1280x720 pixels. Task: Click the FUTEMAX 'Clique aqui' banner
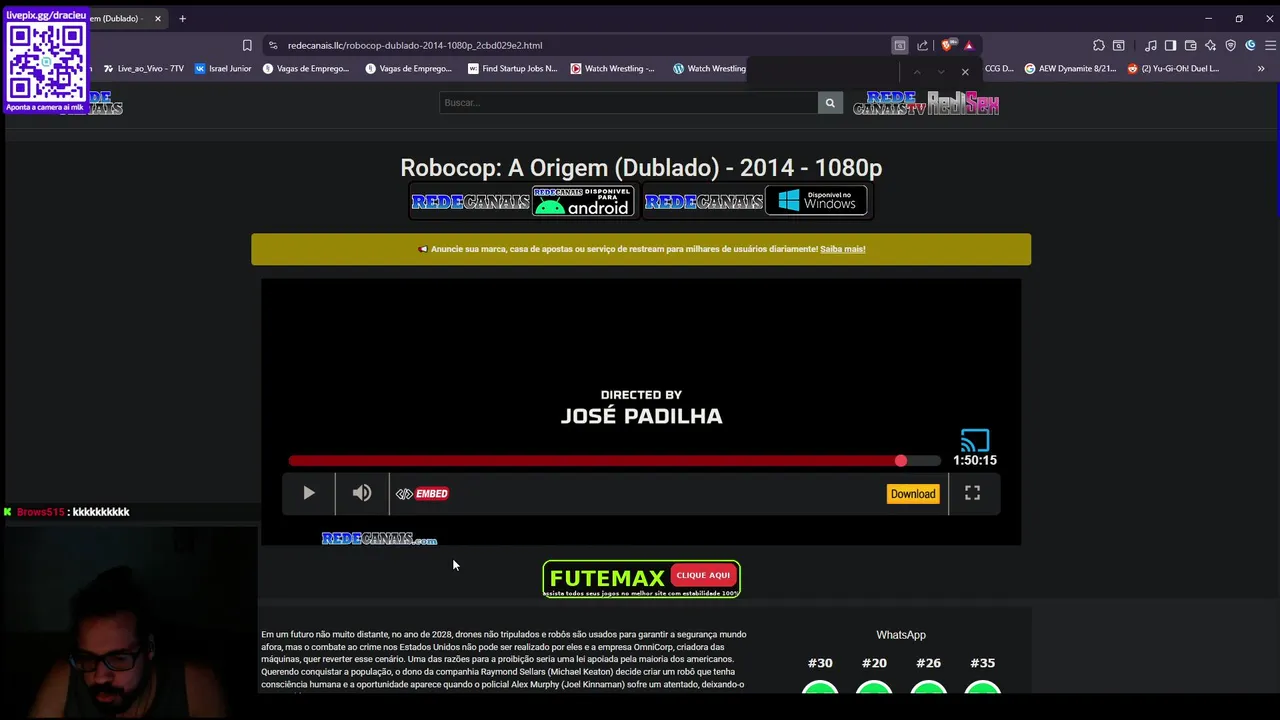[641, 578]
